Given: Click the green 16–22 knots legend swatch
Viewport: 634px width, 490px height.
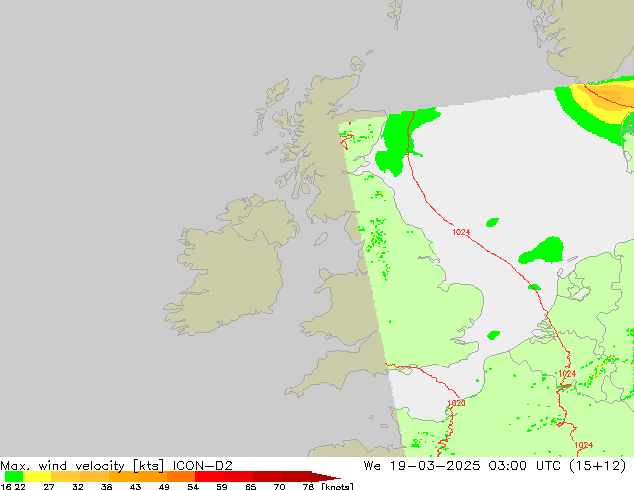Looking at the screenshot, I should pos(14,477).
